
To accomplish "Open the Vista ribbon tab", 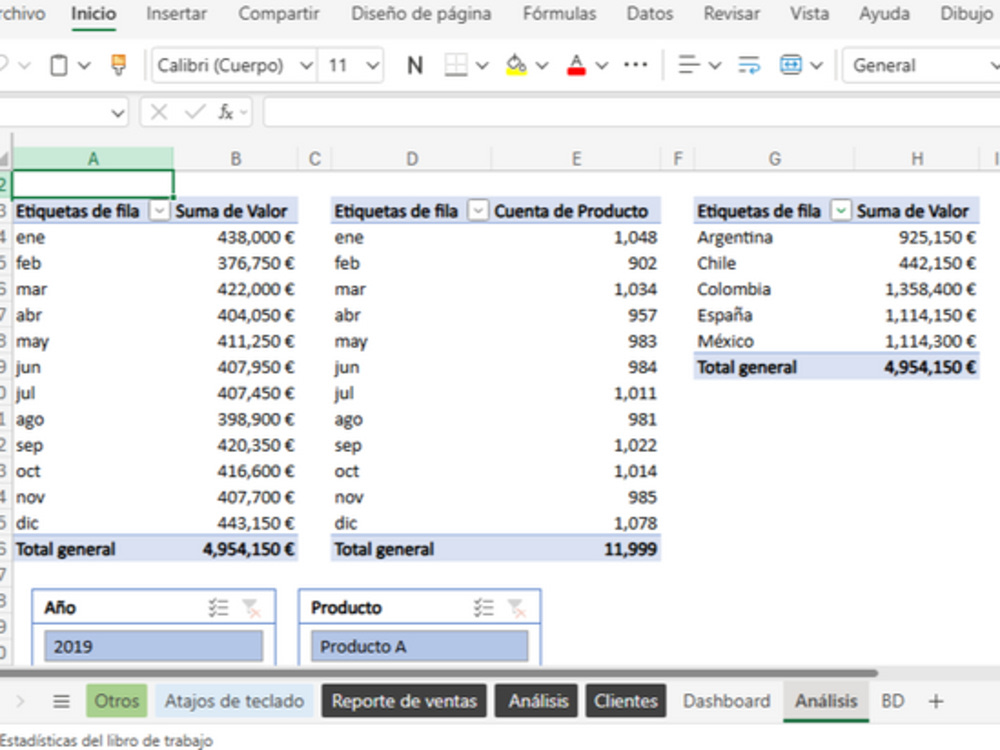I will (x=809, y=13).
